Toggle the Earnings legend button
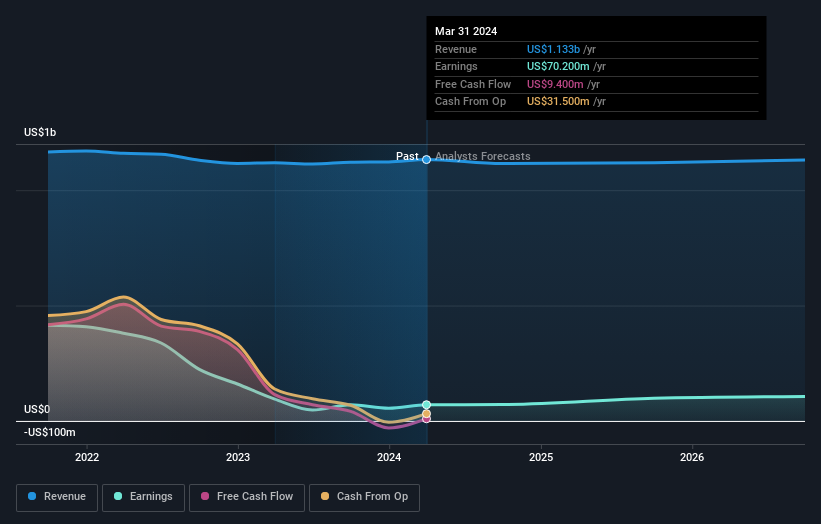821x524 pixels. click(143, 497)
